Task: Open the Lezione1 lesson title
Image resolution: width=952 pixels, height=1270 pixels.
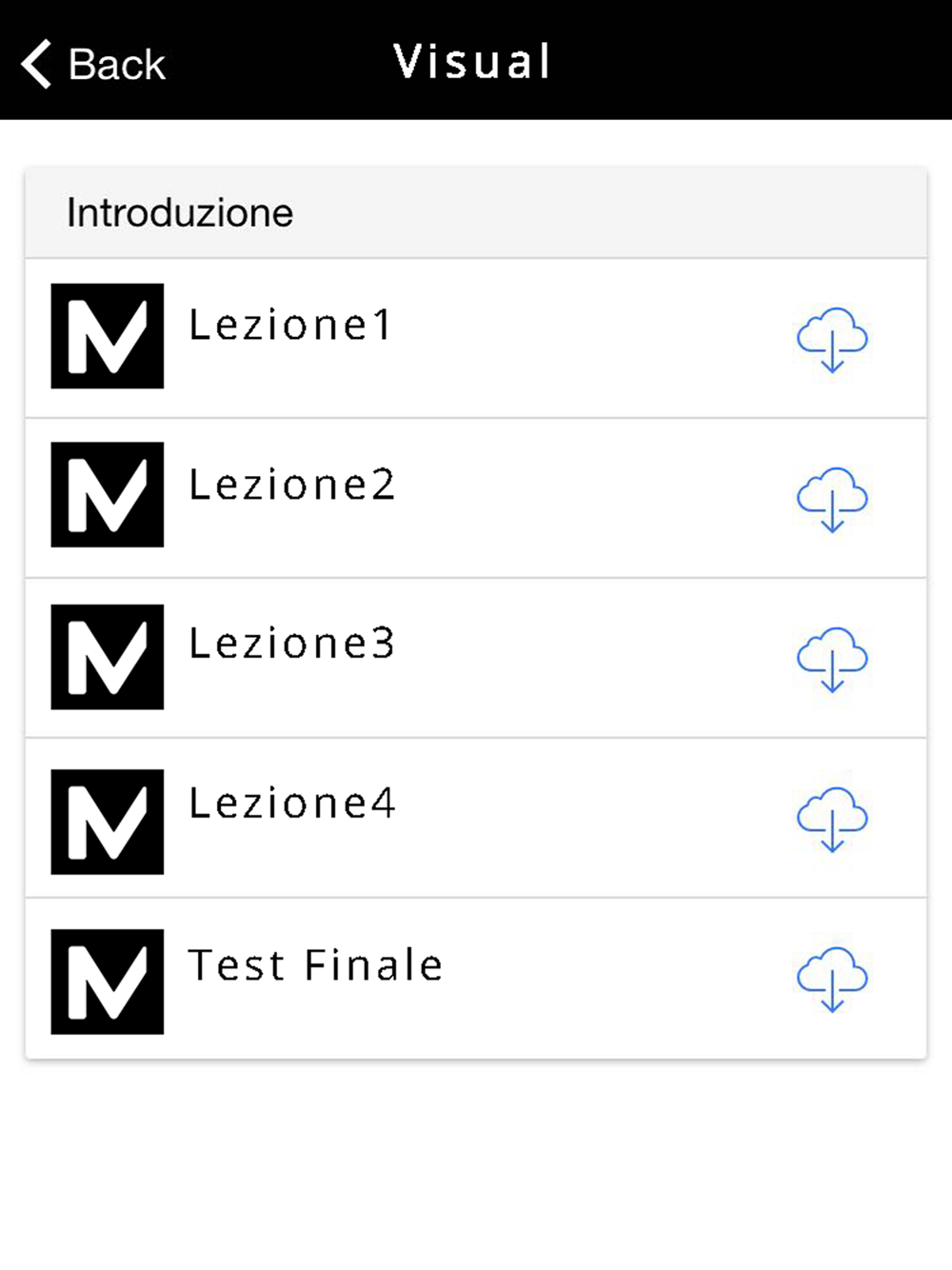Action: click(x=290, y=326)
